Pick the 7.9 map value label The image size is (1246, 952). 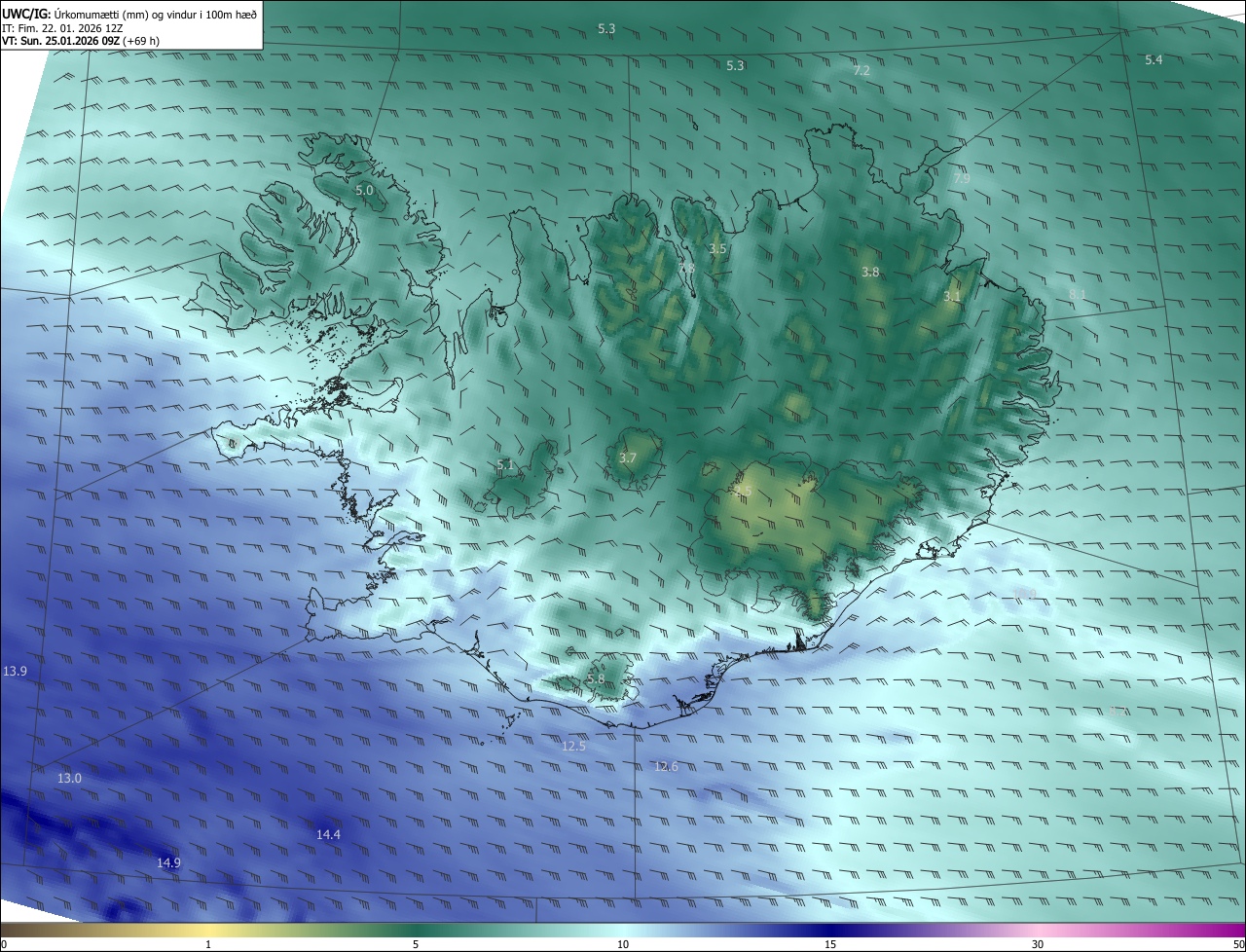[962, 179]
